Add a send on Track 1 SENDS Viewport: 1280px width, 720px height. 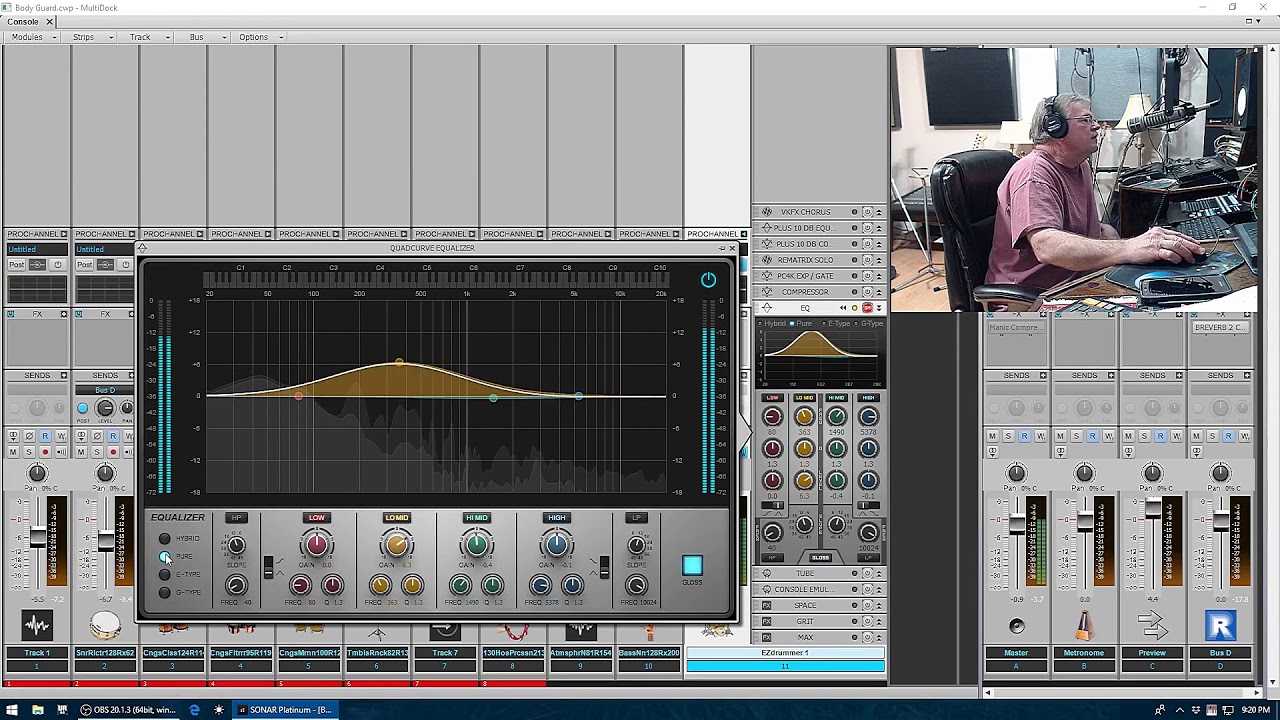coord(63,376)
